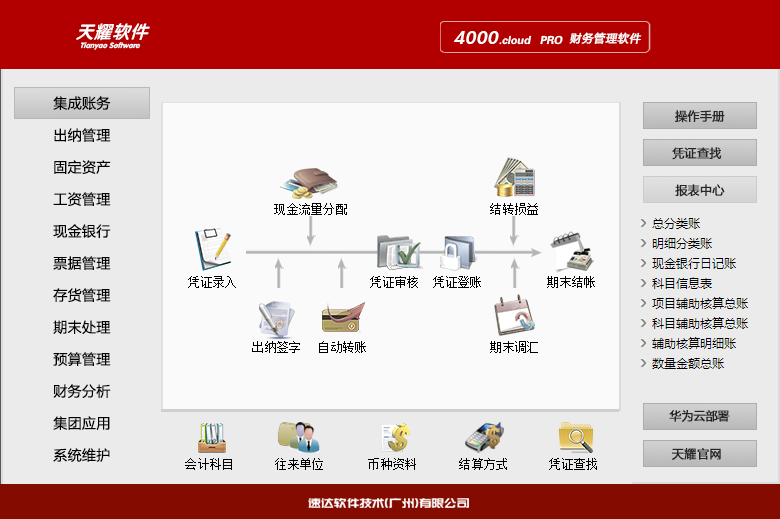Screen dimensions: 780x519
Task: Select the 固定资产 sidebar menu item
Action: [x=82, y=167]
